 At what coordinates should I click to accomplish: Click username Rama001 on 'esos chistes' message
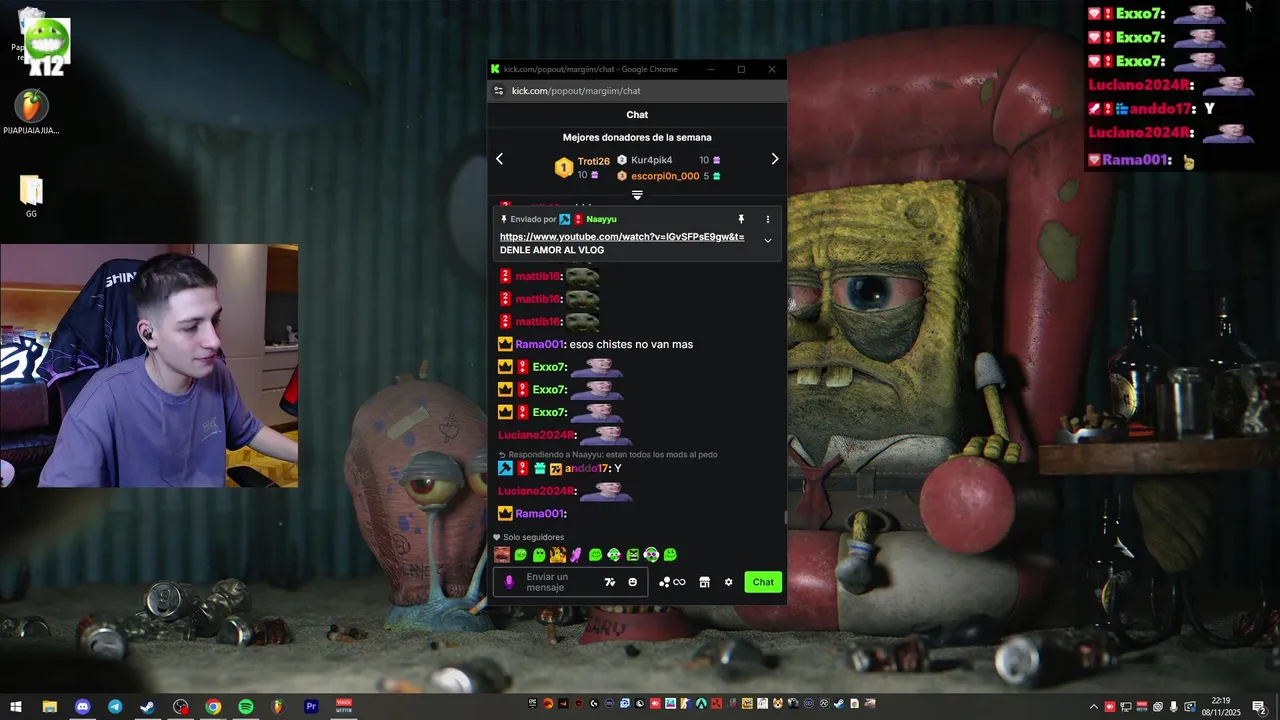pos(539,344)
